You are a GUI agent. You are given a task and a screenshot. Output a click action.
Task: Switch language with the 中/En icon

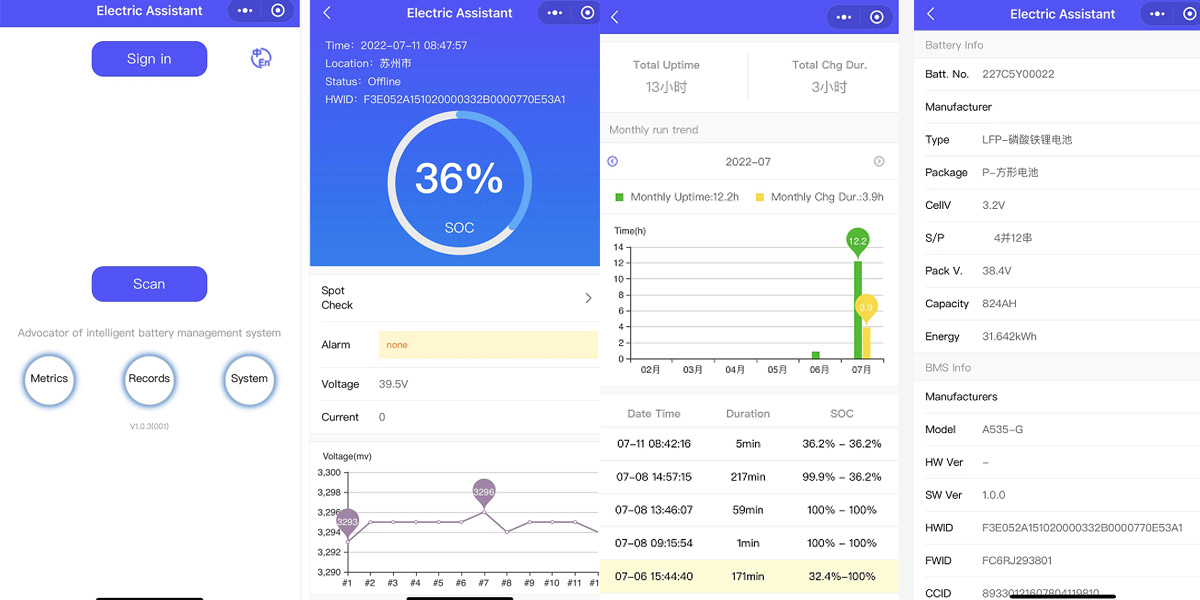261,59
